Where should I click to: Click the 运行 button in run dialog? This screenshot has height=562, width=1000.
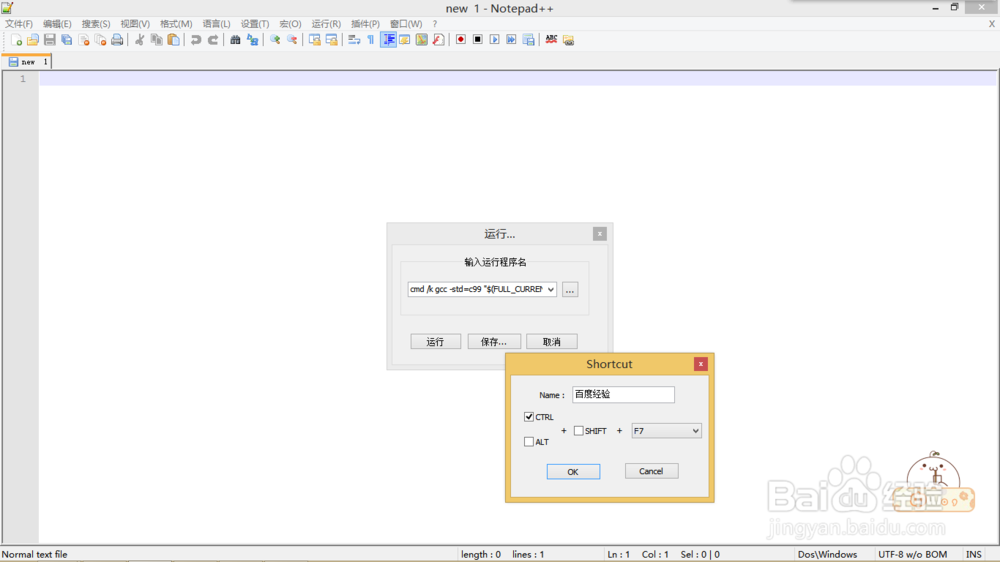(x=436, y=342)
